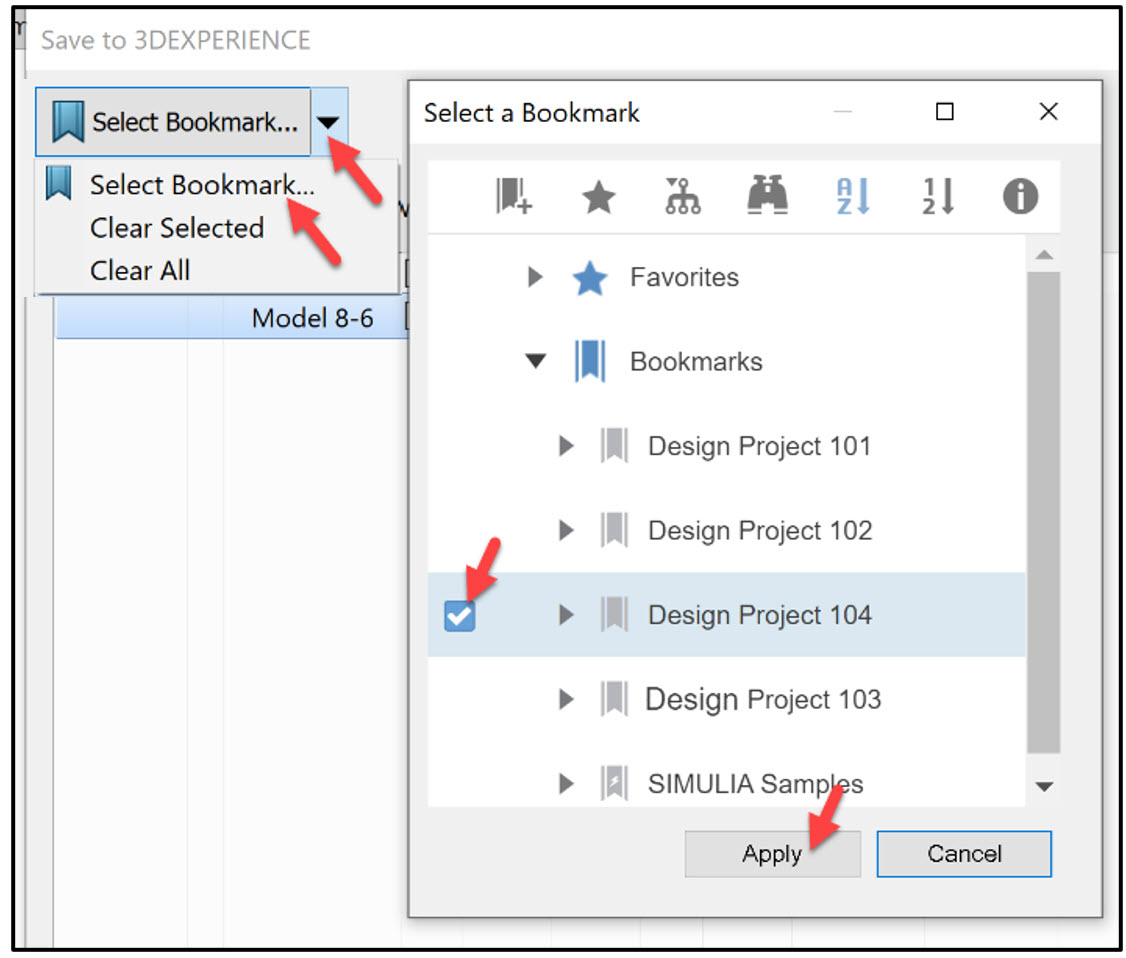Click the Cancel button
The width and height of the screenshot is (1126, 958).
[x=963, y=853]
